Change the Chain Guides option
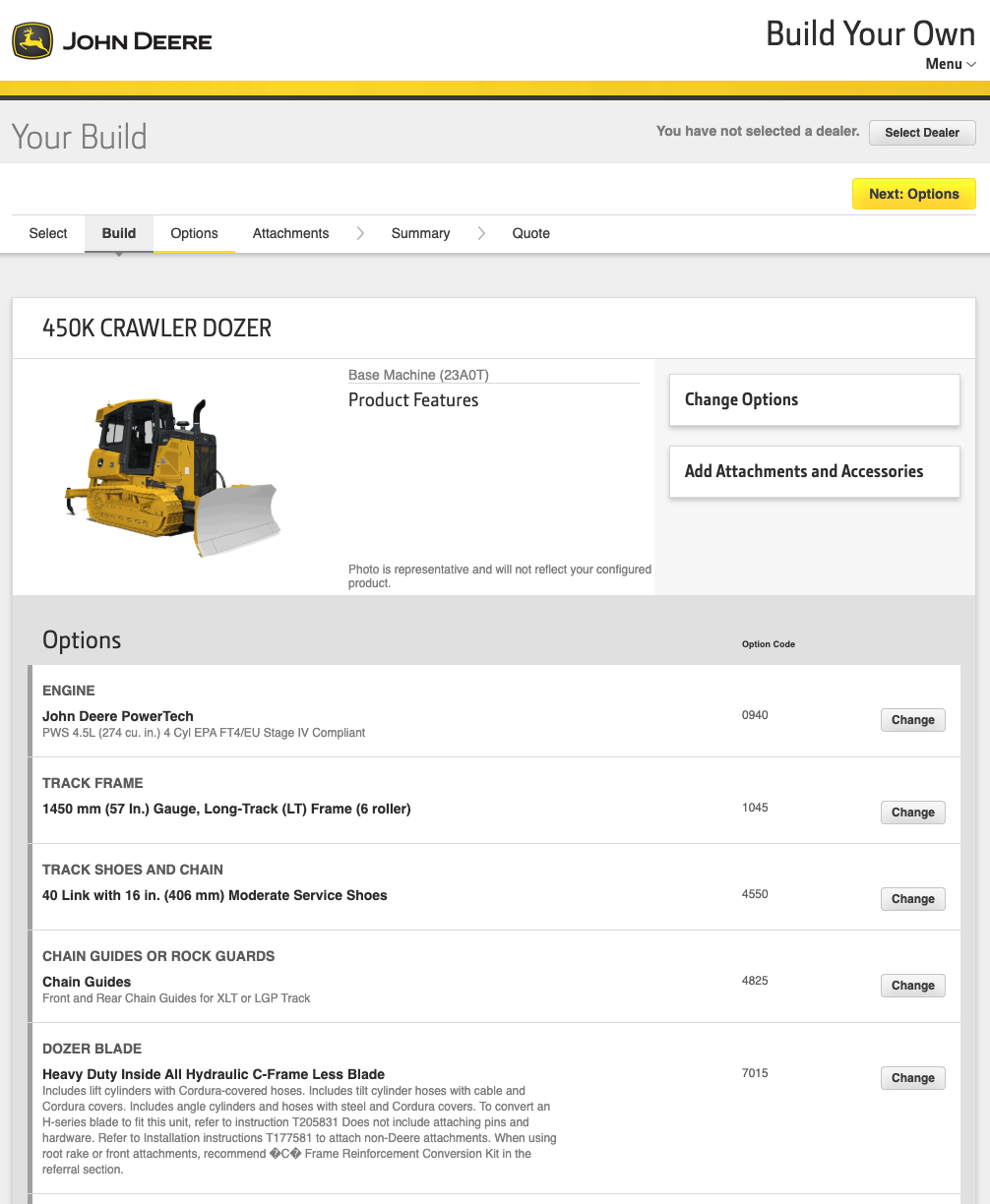The image size is (990, 1204). 912,986
